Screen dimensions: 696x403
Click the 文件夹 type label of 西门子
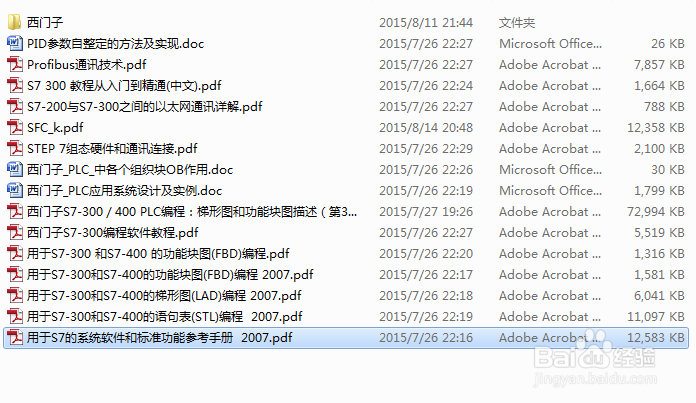tap(517, 22)
